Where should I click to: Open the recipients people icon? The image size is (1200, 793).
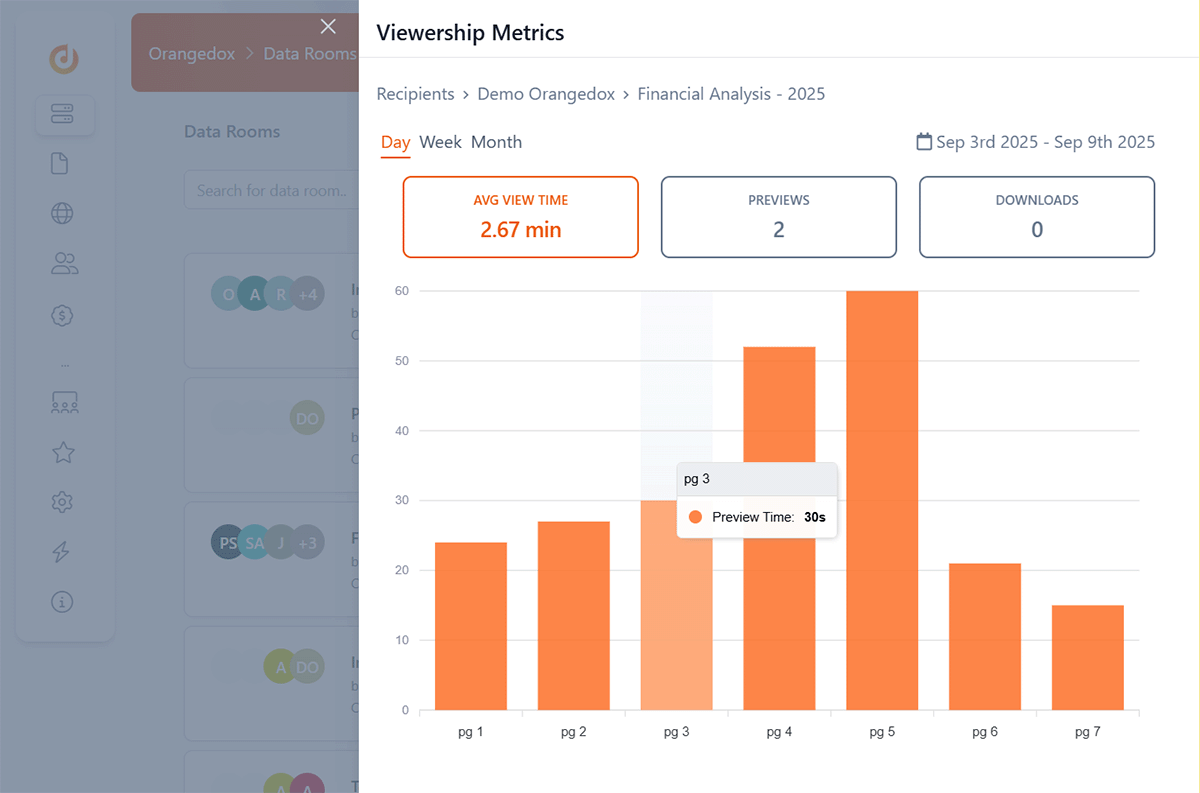tap(64, 264)
